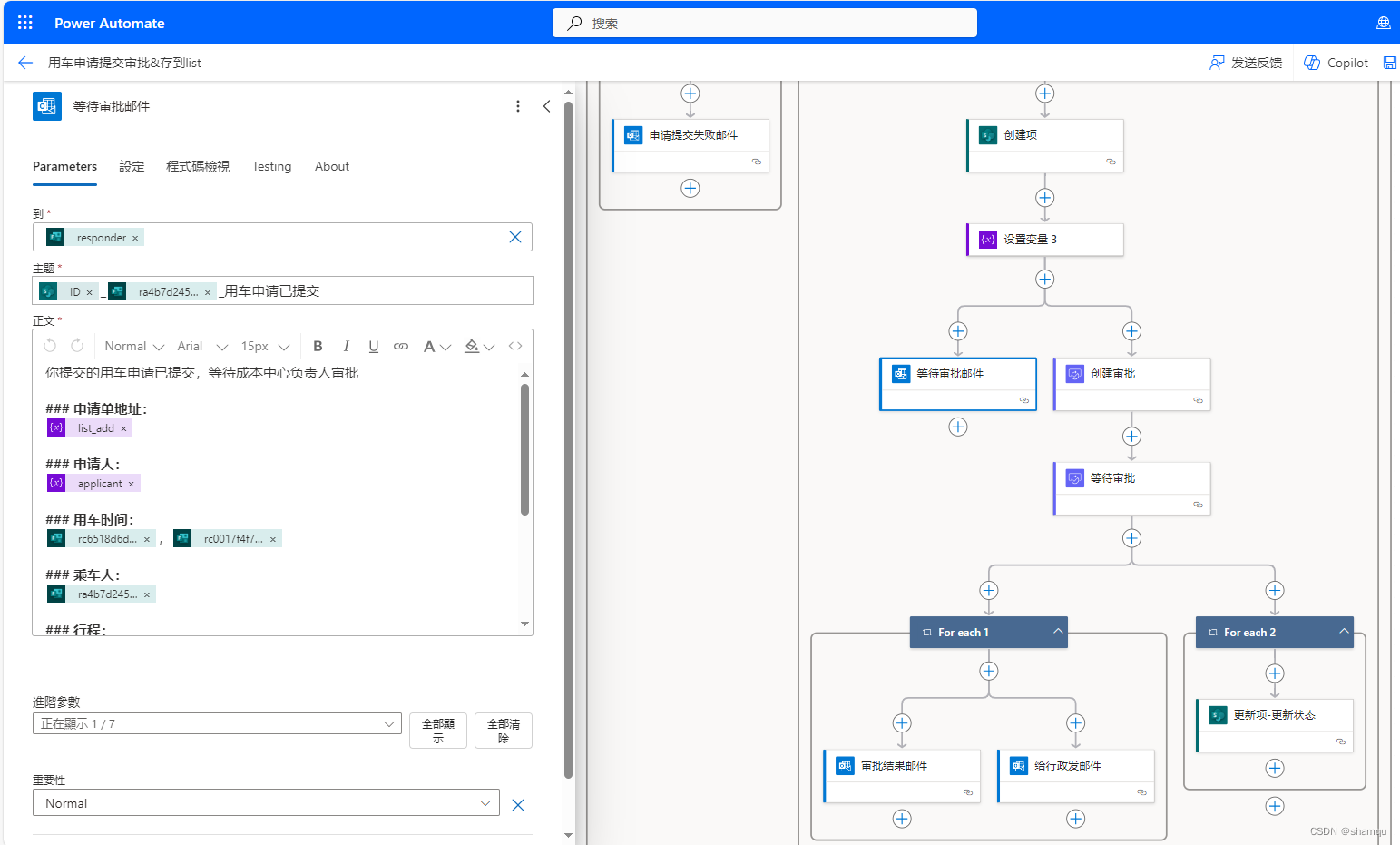This screenshot has height=845, width=1400.
Task: Open the About tab of the action pane
Action: click(331, 166)
